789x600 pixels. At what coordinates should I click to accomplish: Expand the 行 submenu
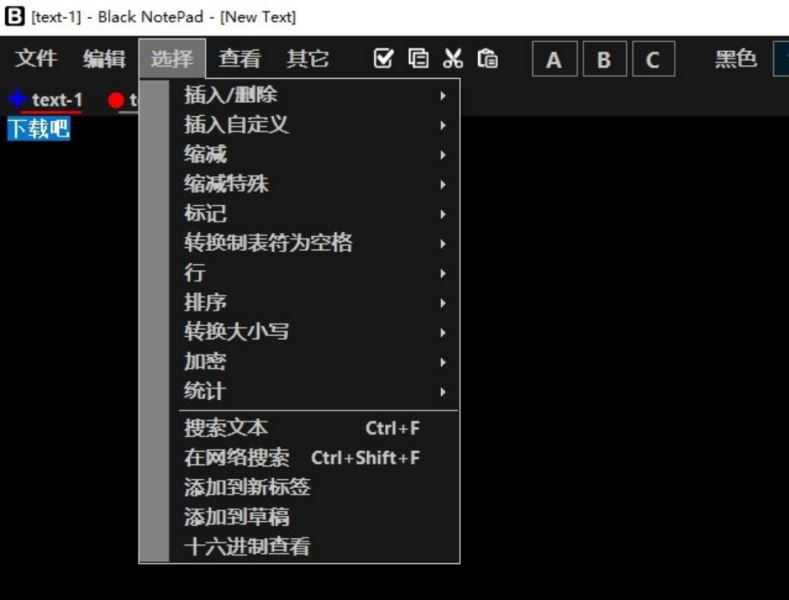click(314, 273)
